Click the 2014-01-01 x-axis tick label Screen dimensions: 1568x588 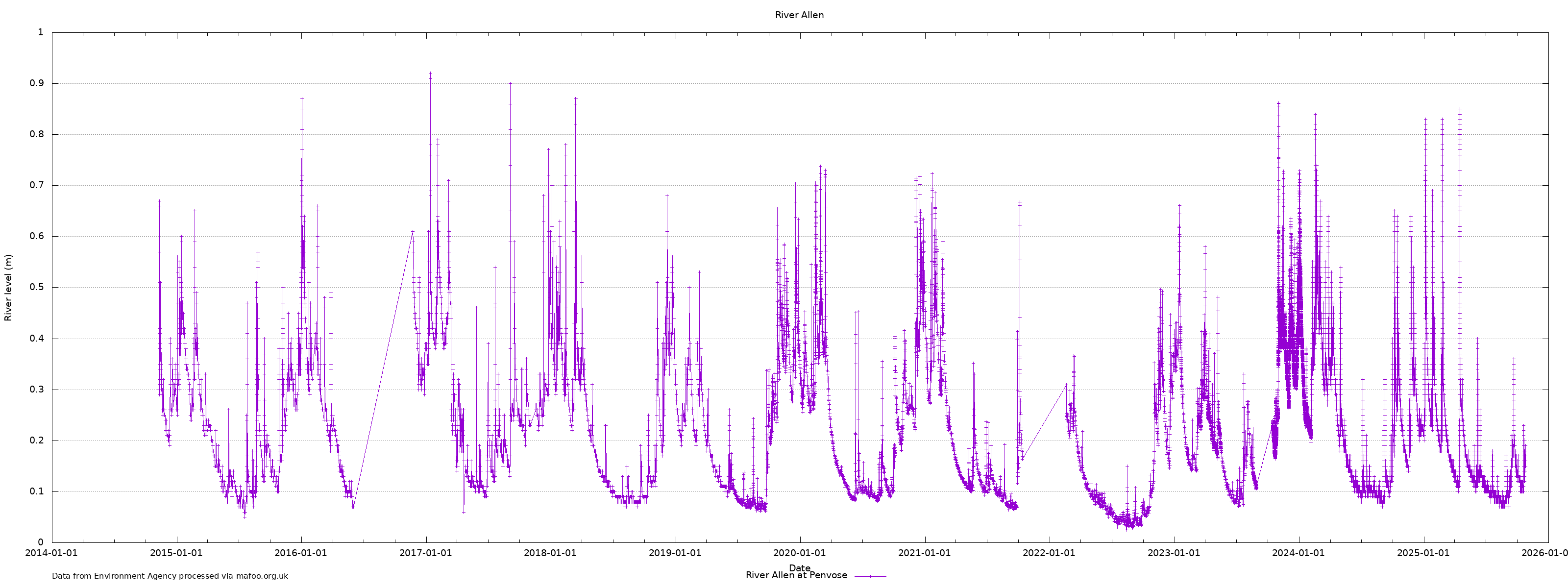(52, 553)
